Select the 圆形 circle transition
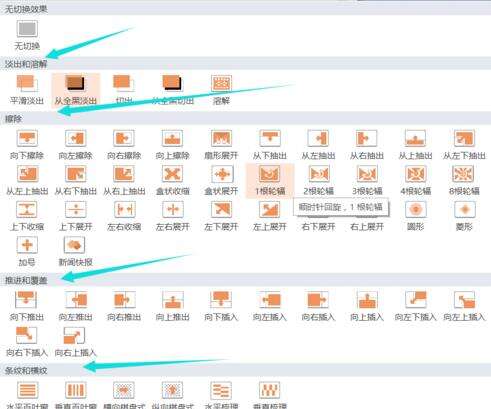 pyautogui.click(x=416, y=216)
